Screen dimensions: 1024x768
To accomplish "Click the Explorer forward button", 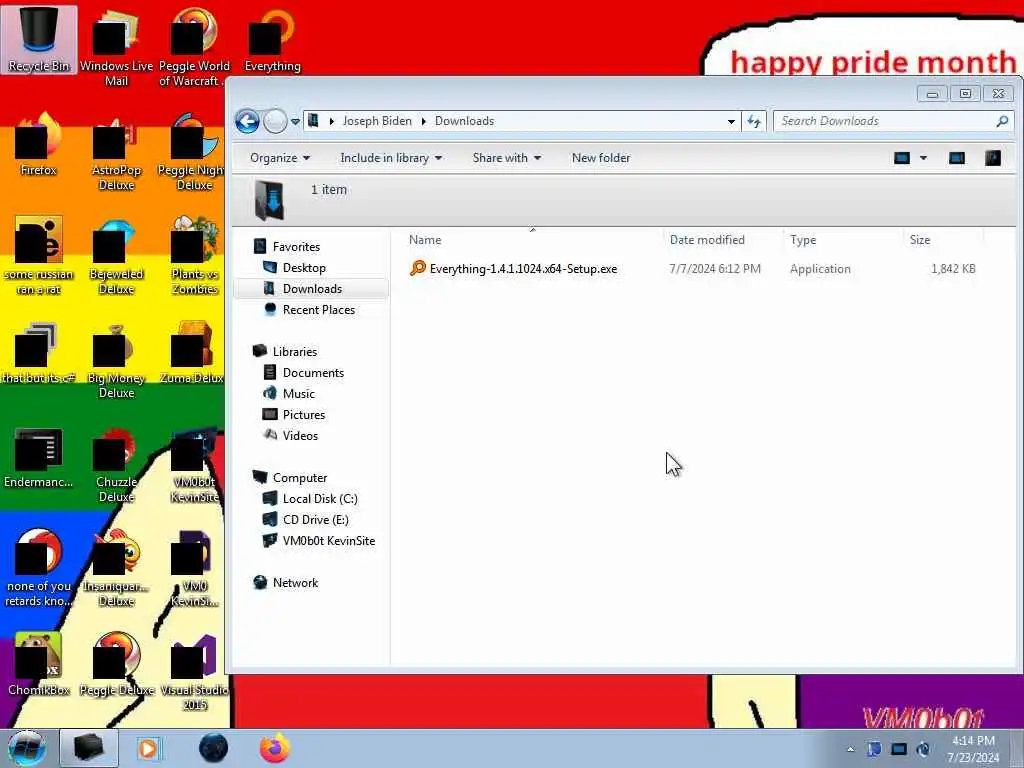I will 275,121.
